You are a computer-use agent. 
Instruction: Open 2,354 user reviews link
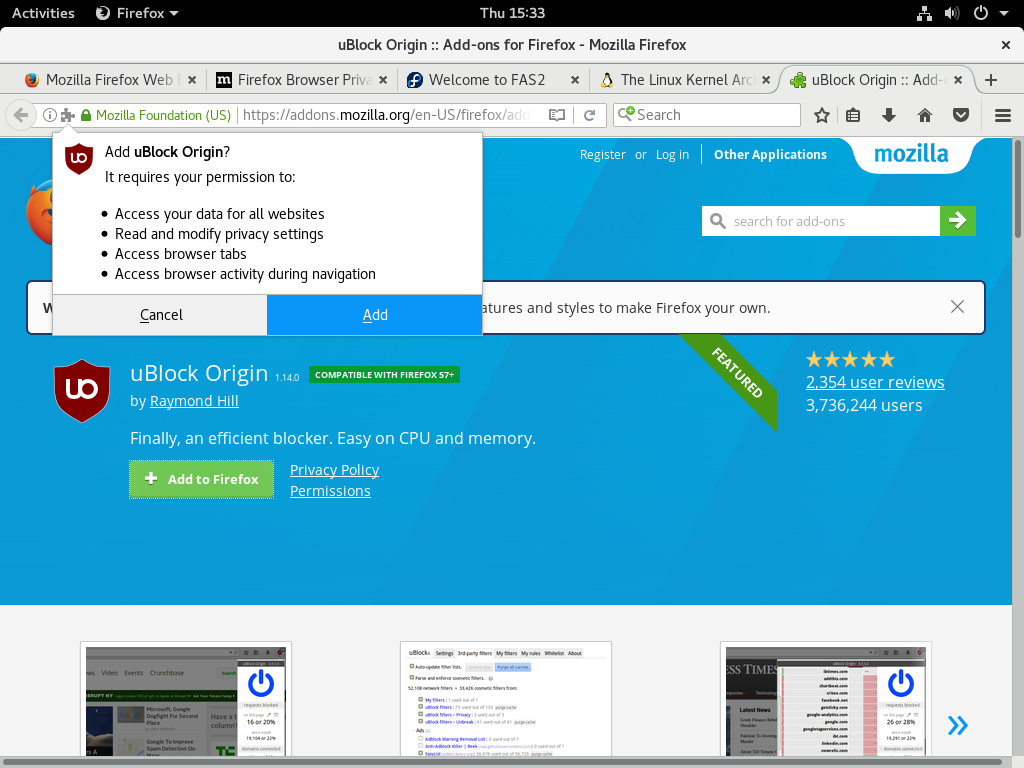click(874, 382)
